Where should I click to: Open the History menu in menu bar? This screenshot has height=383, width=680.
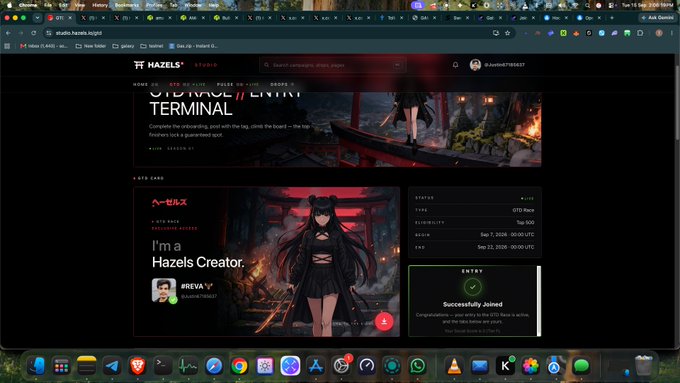tap(100, 5)
